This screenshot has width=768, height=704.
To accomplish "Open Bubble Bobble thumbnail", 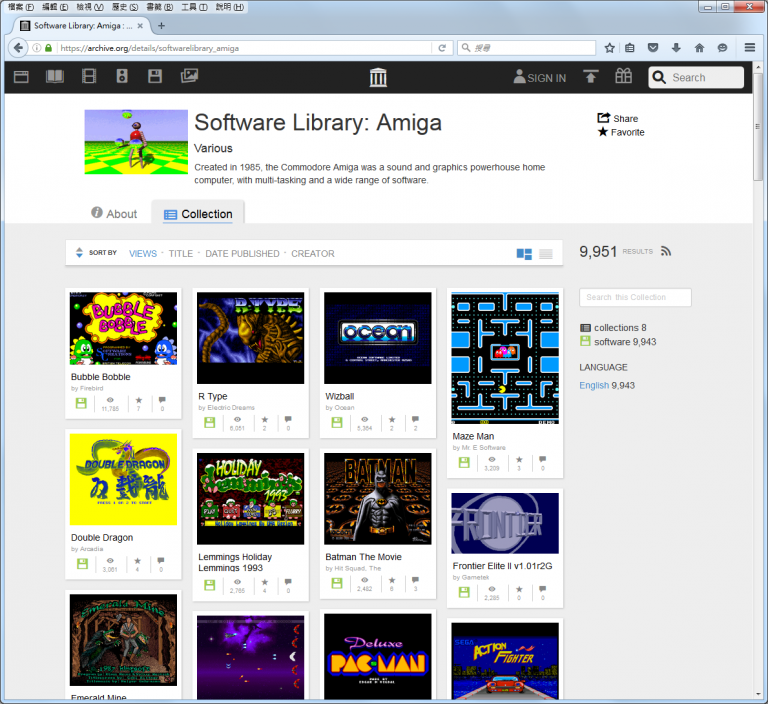I will coord(123,328).
